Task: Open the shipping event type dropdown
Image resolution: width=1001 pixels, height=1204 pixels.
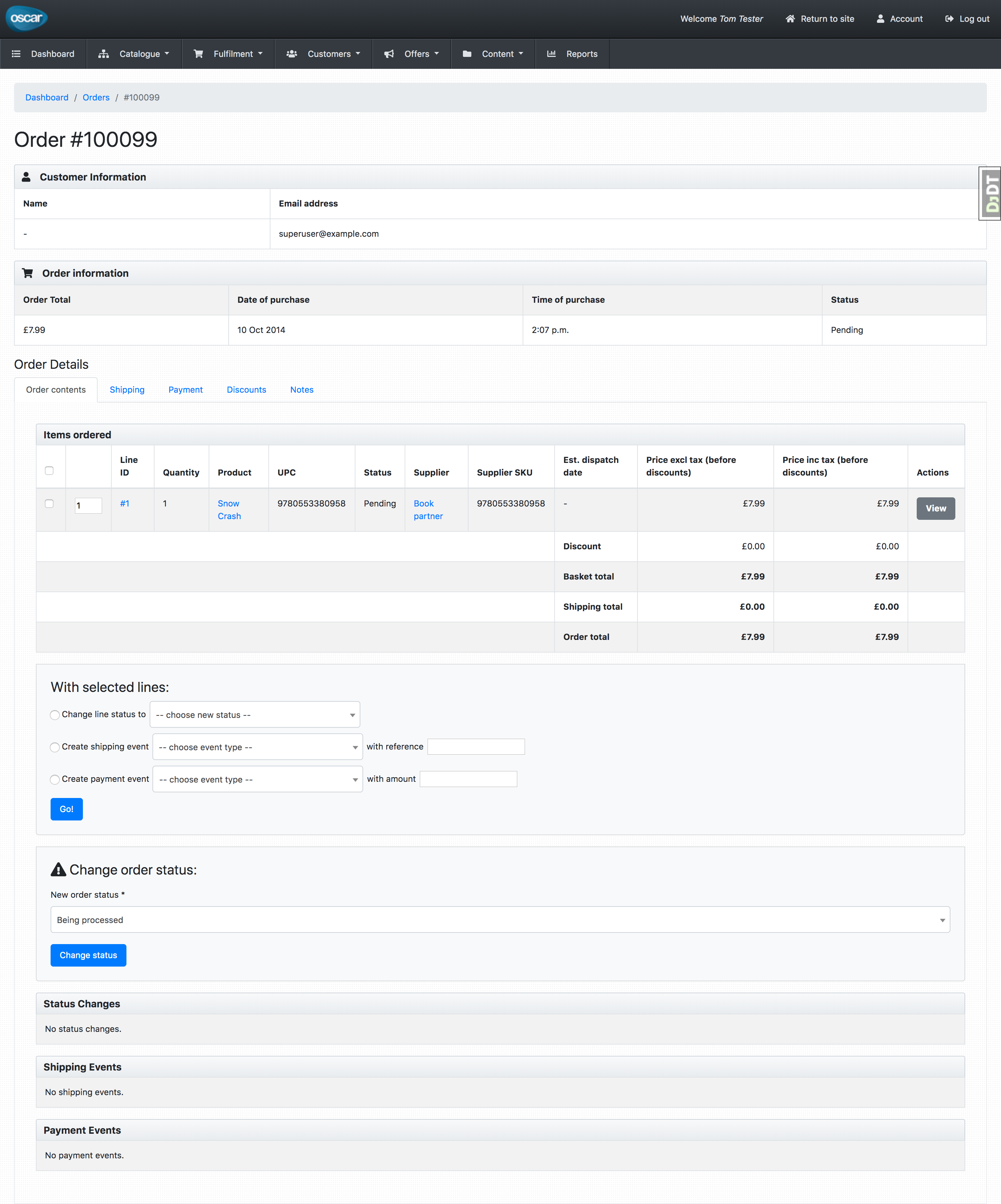Action: [x=257, y=747]
